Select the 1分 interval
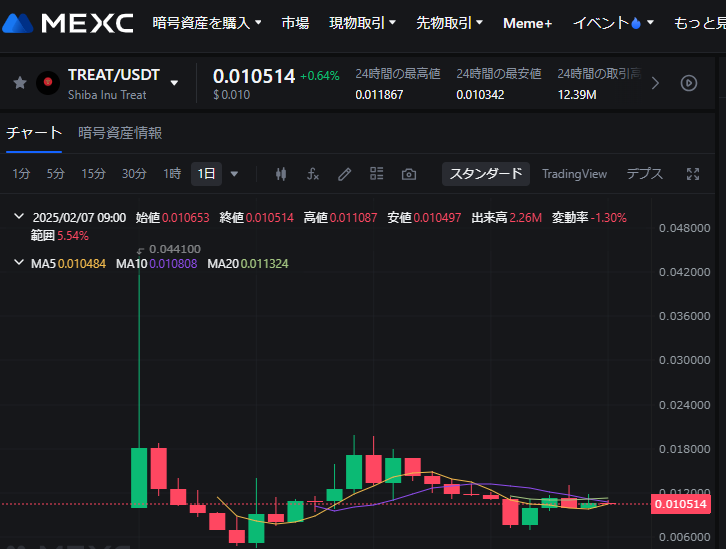The width and height of the screenshot is (726, 549). tap(21, 174)
